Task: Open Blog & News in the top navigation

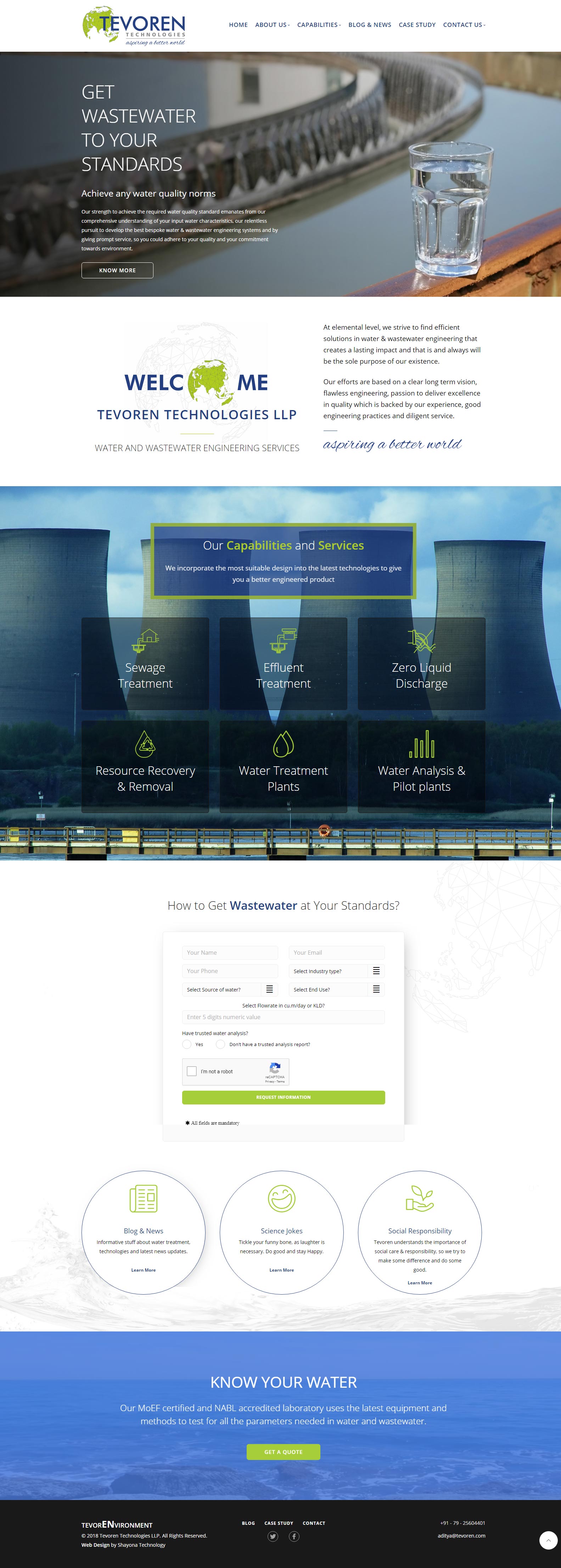Action: pos(370,25)
